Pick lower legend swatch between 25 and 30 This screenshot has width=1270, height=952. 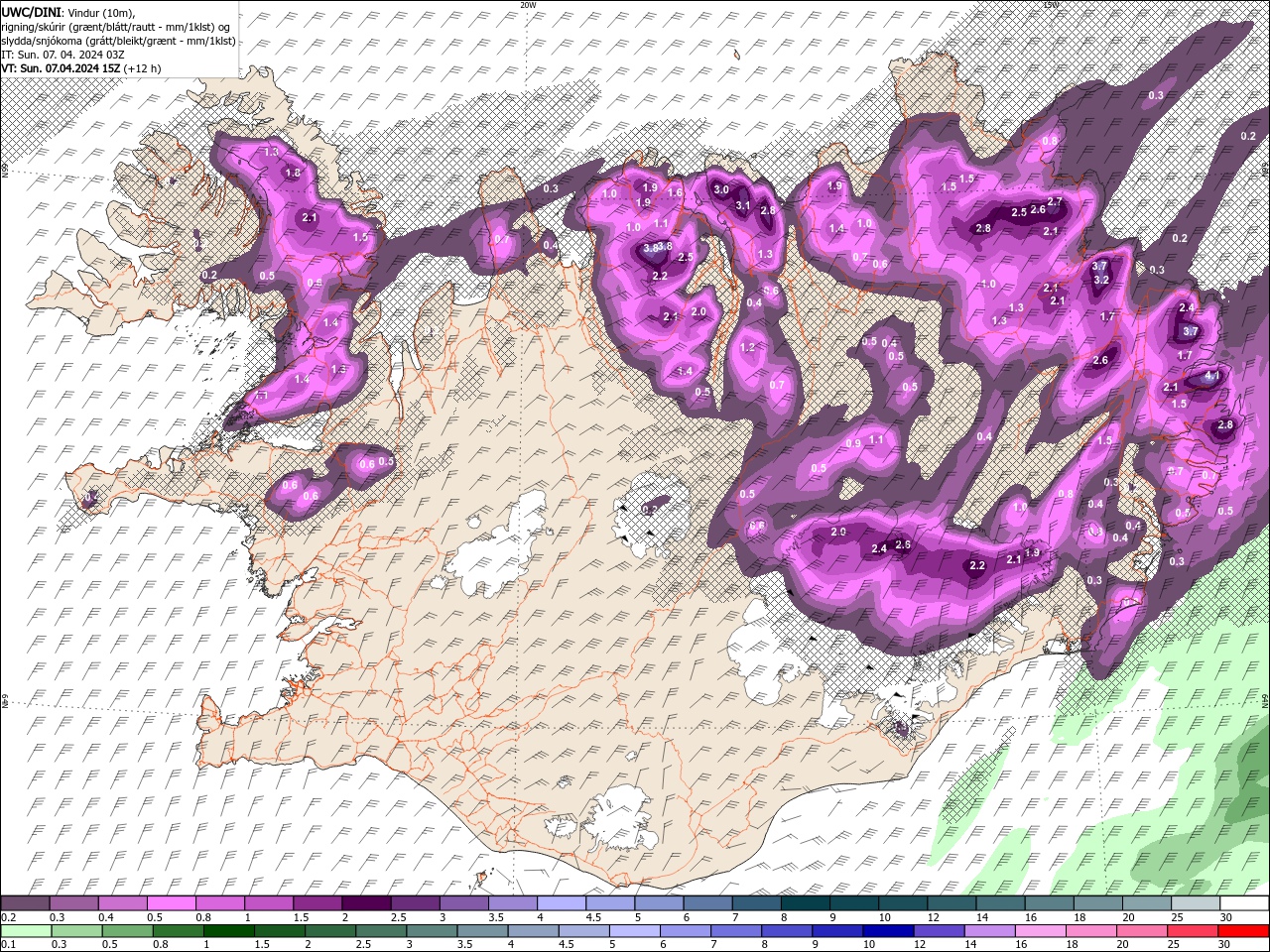pyautogui.click(x=1191, y=931)
